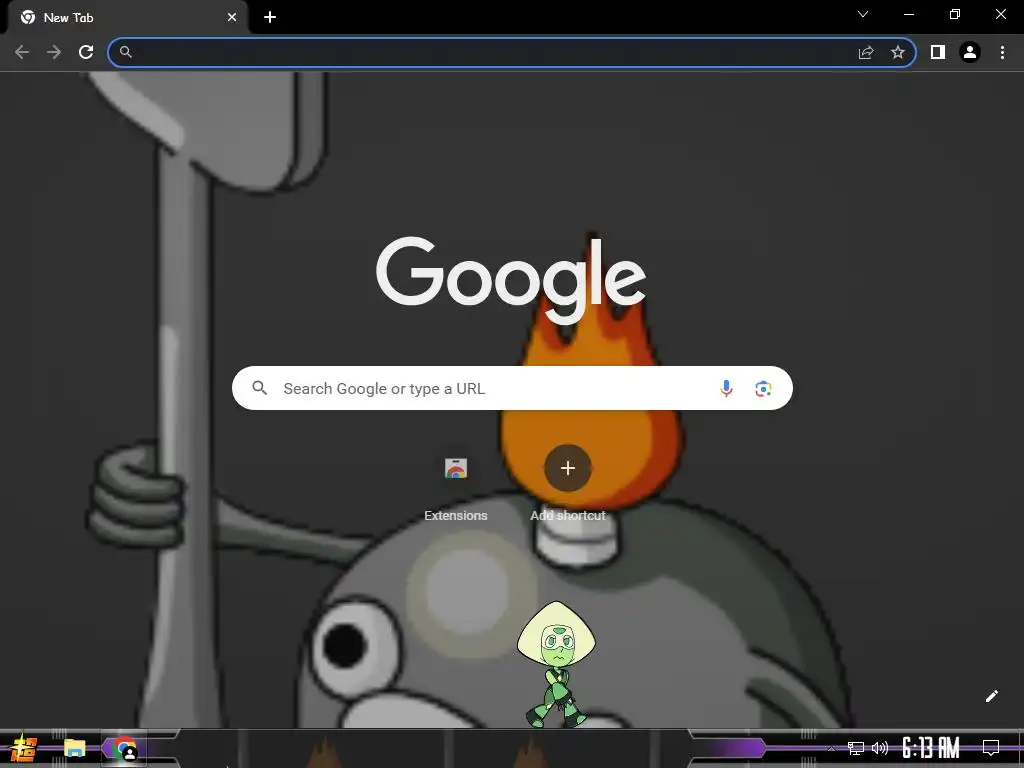Open the Chrome side panel
Viewport: 1024px width, 768px height.
tap(938, 52)
